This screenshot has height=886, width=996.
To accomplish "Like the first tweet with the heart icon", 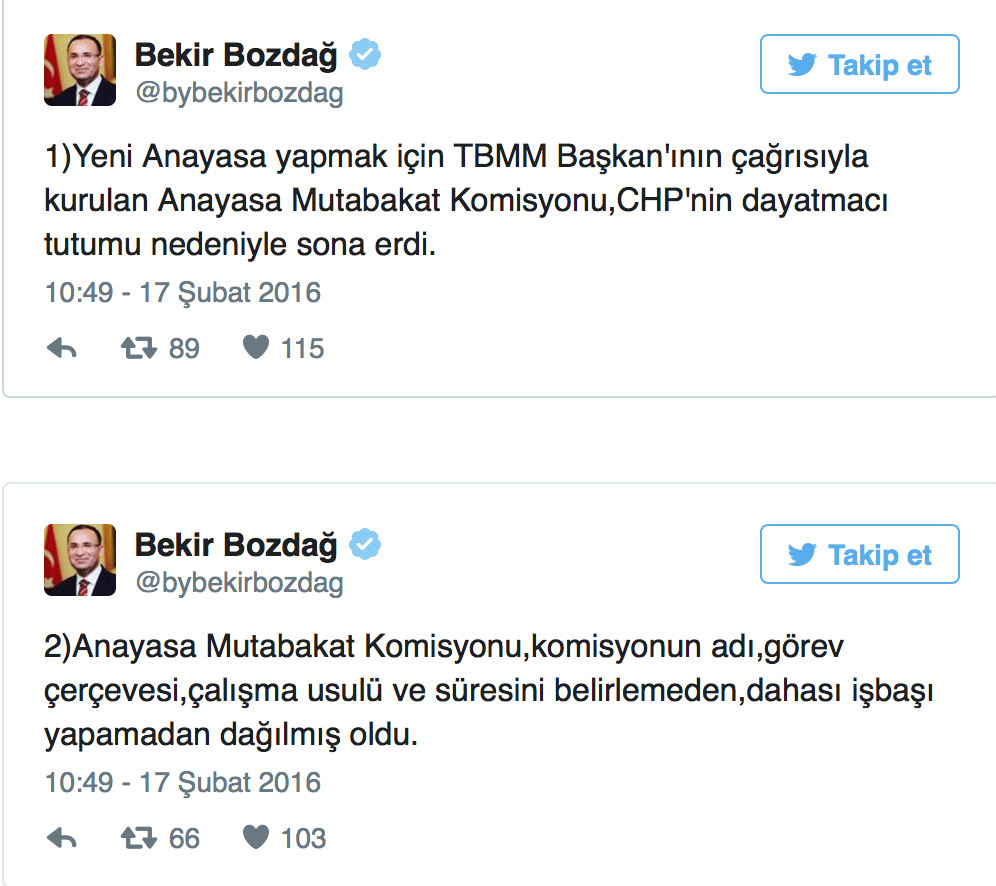I will [x=257, y=346].
